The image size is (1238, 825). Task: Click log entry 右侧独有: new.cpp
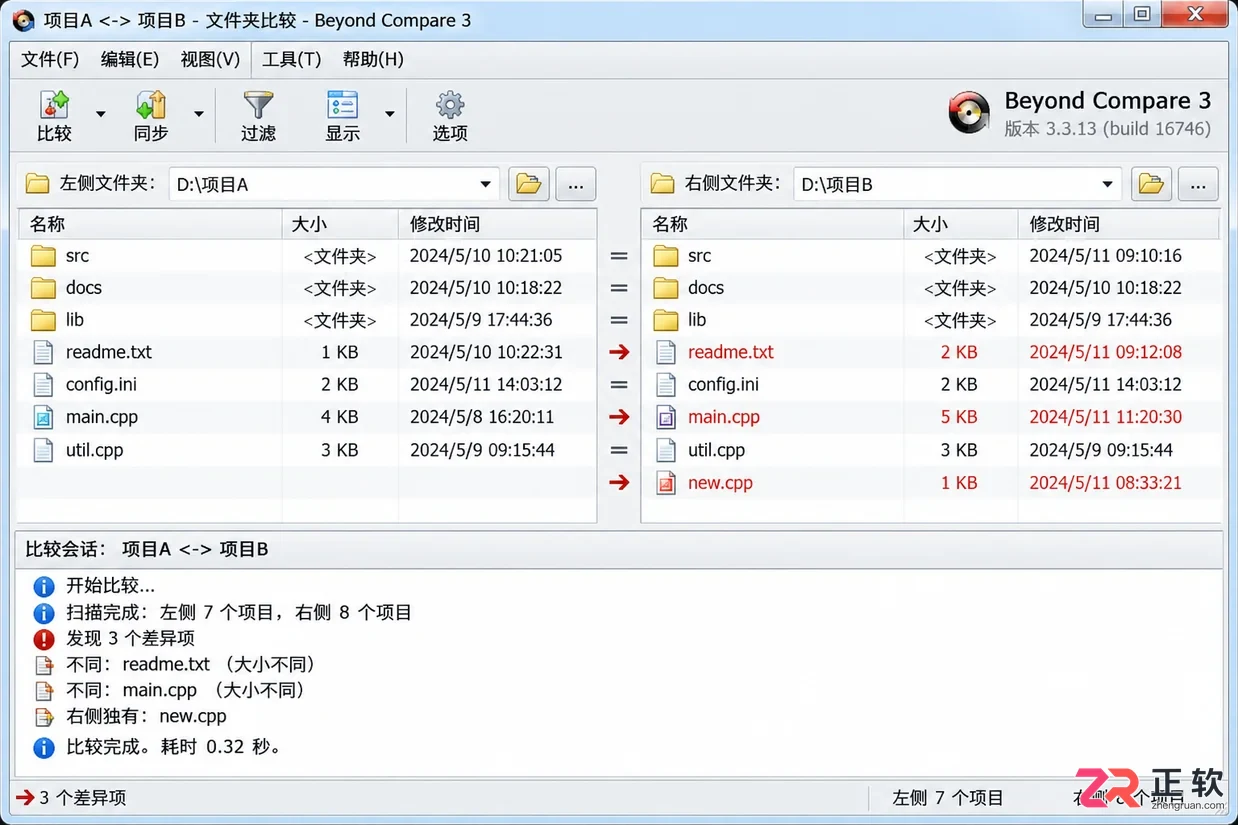pyautogui.click(x=146, y=716)
